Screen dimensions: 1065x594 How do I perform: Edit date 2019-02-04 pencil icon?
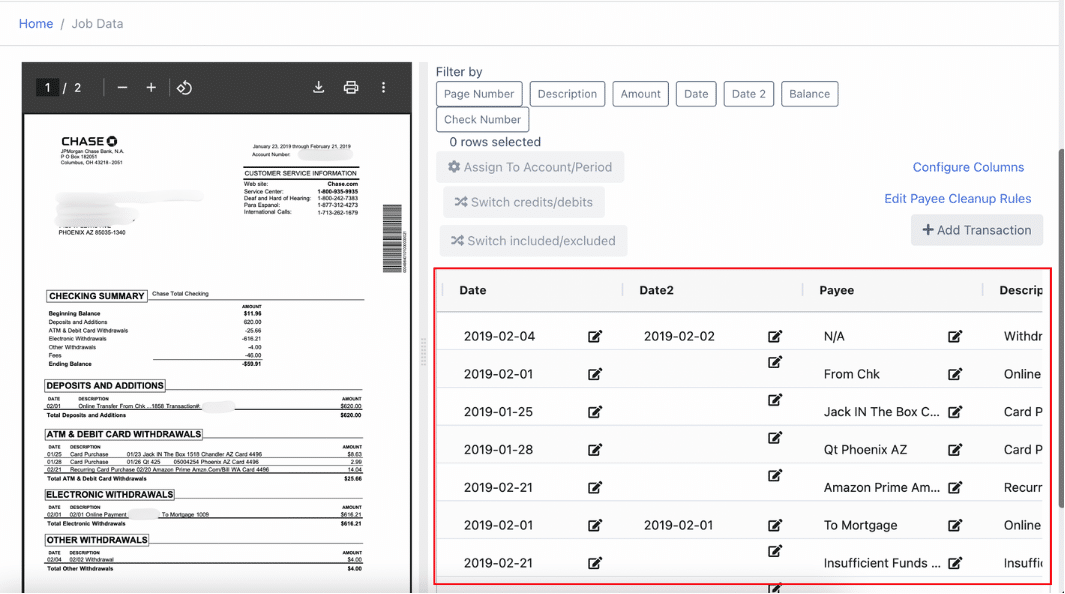tap(595, 337)
